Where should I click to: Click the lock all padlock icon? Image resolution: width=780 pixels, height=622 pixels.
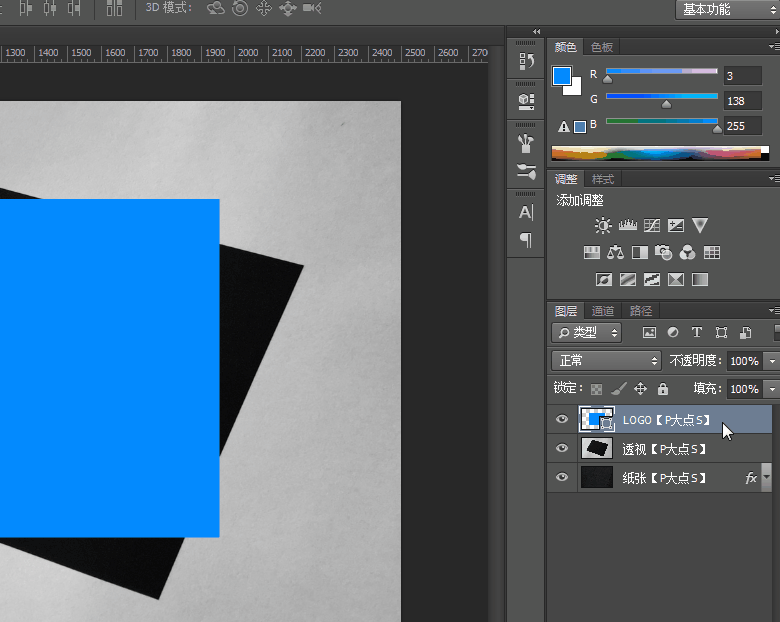[662, 389]
